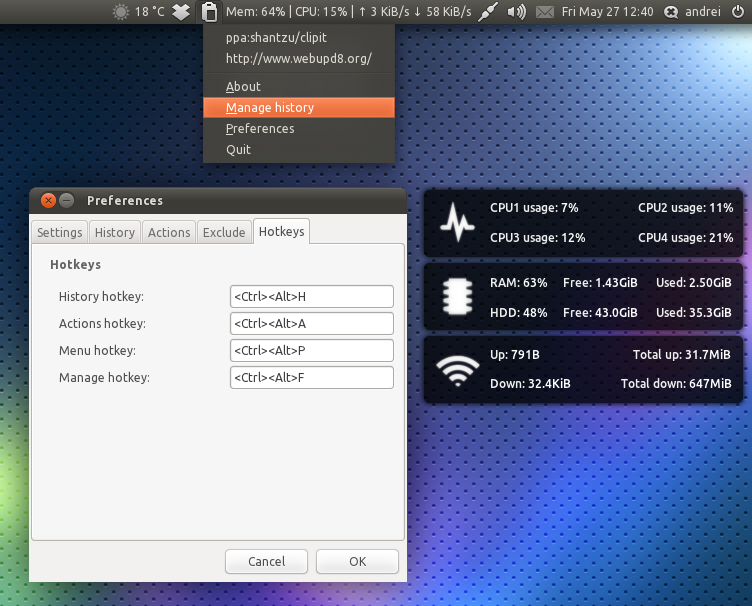Viewport: 752px width, 606px height.
Task: Open the power session menu icon
Action: pyautogui.click(x=738, y=11)
